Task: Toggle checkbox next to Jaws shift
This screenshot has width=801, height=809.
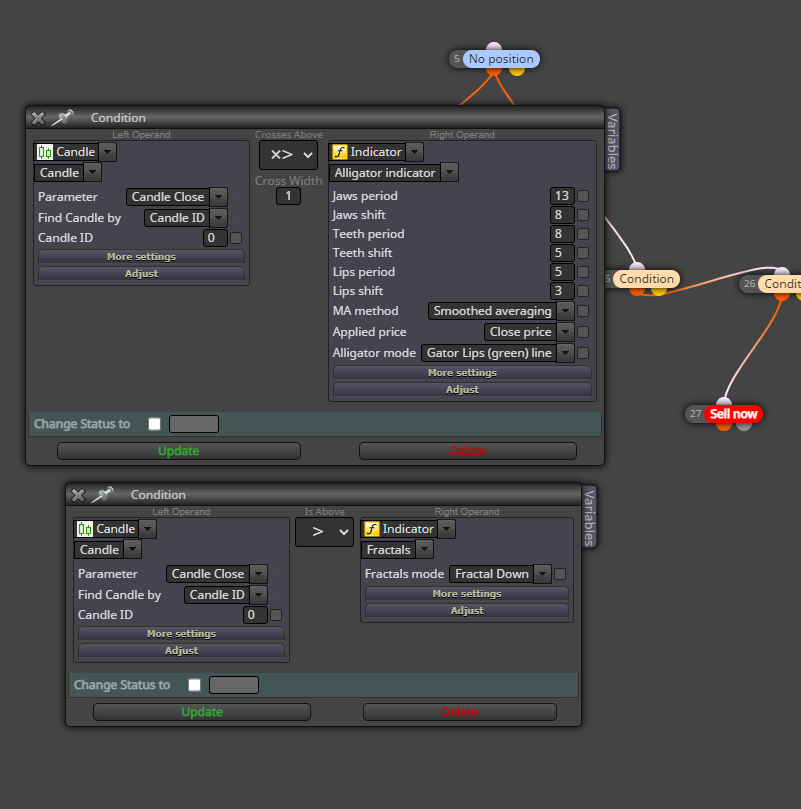Action: [583, 215]
